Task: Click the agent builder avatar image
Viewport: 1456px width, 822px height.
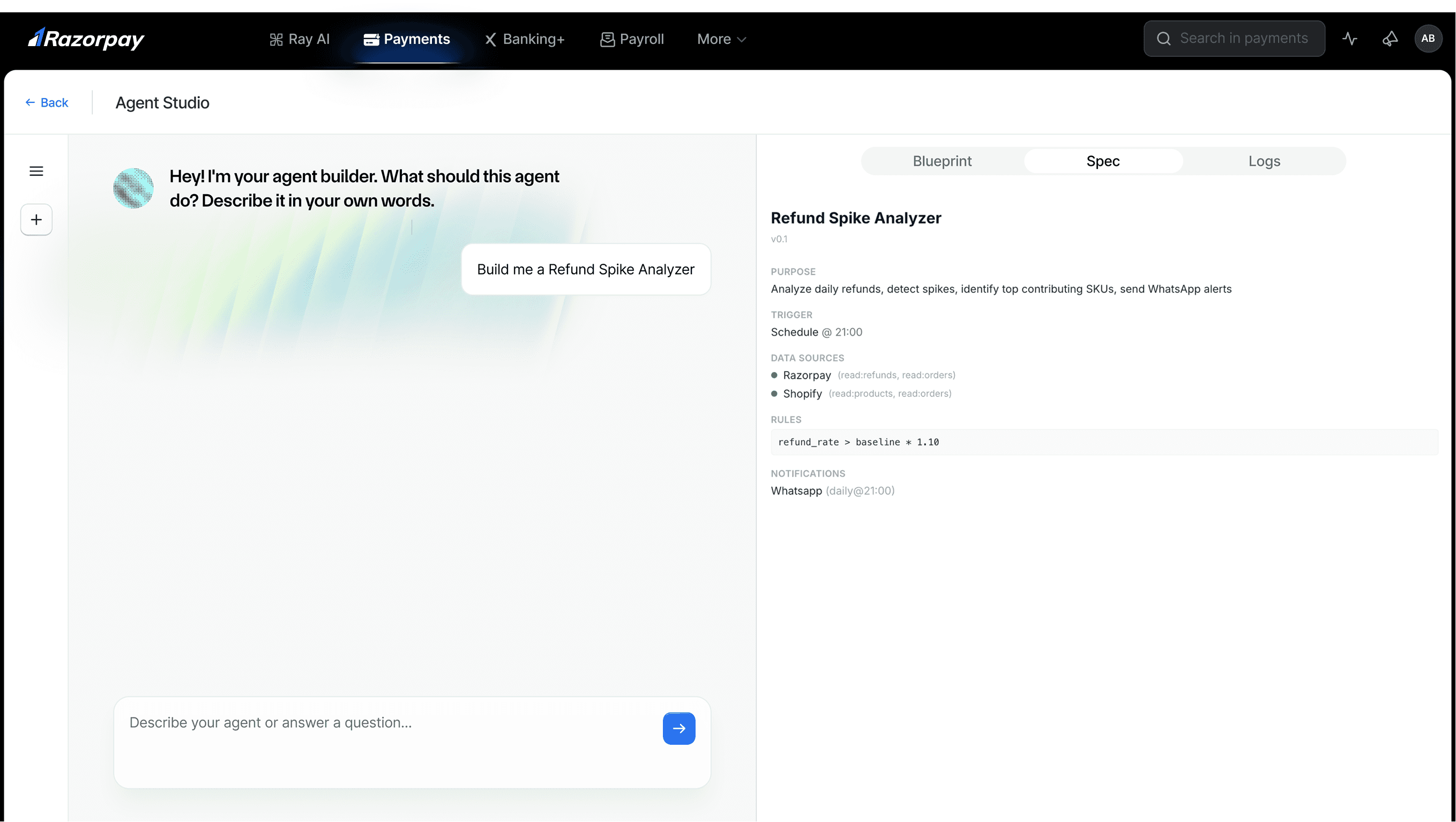Action: coord(133,188)
